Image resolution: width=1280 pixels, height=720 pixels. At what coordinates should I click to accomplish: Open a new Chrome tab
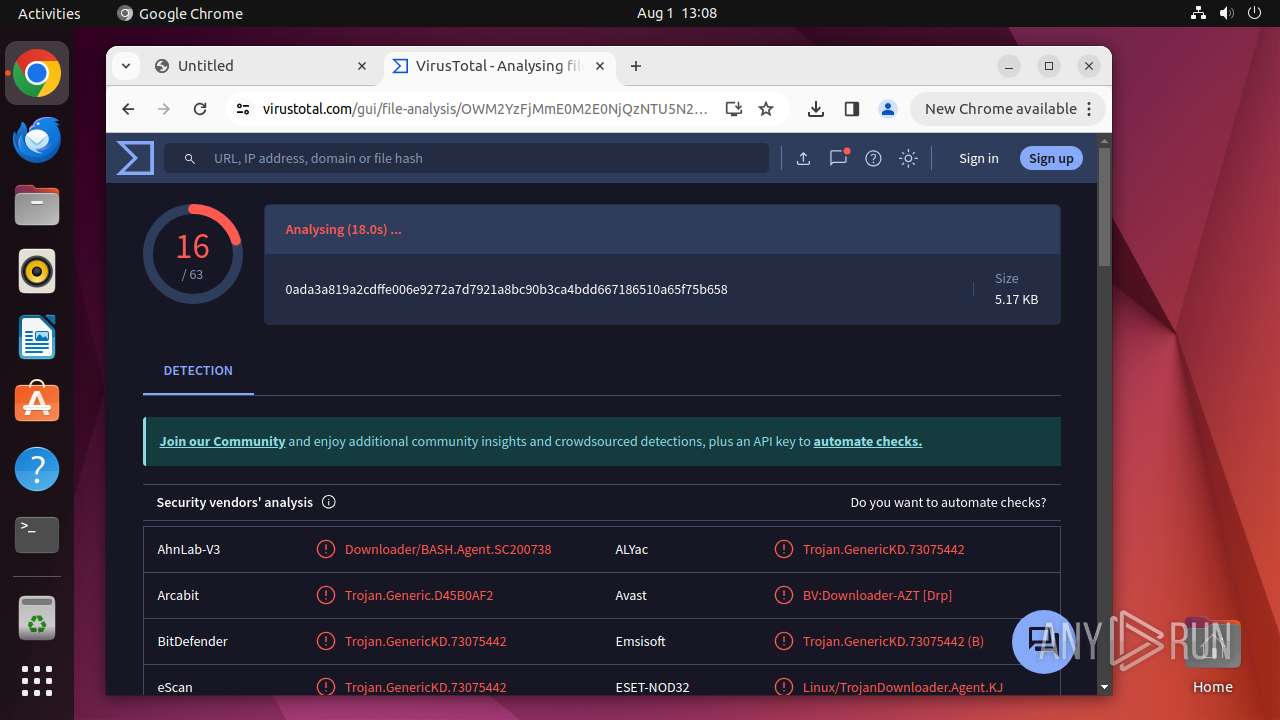(636, 66)
